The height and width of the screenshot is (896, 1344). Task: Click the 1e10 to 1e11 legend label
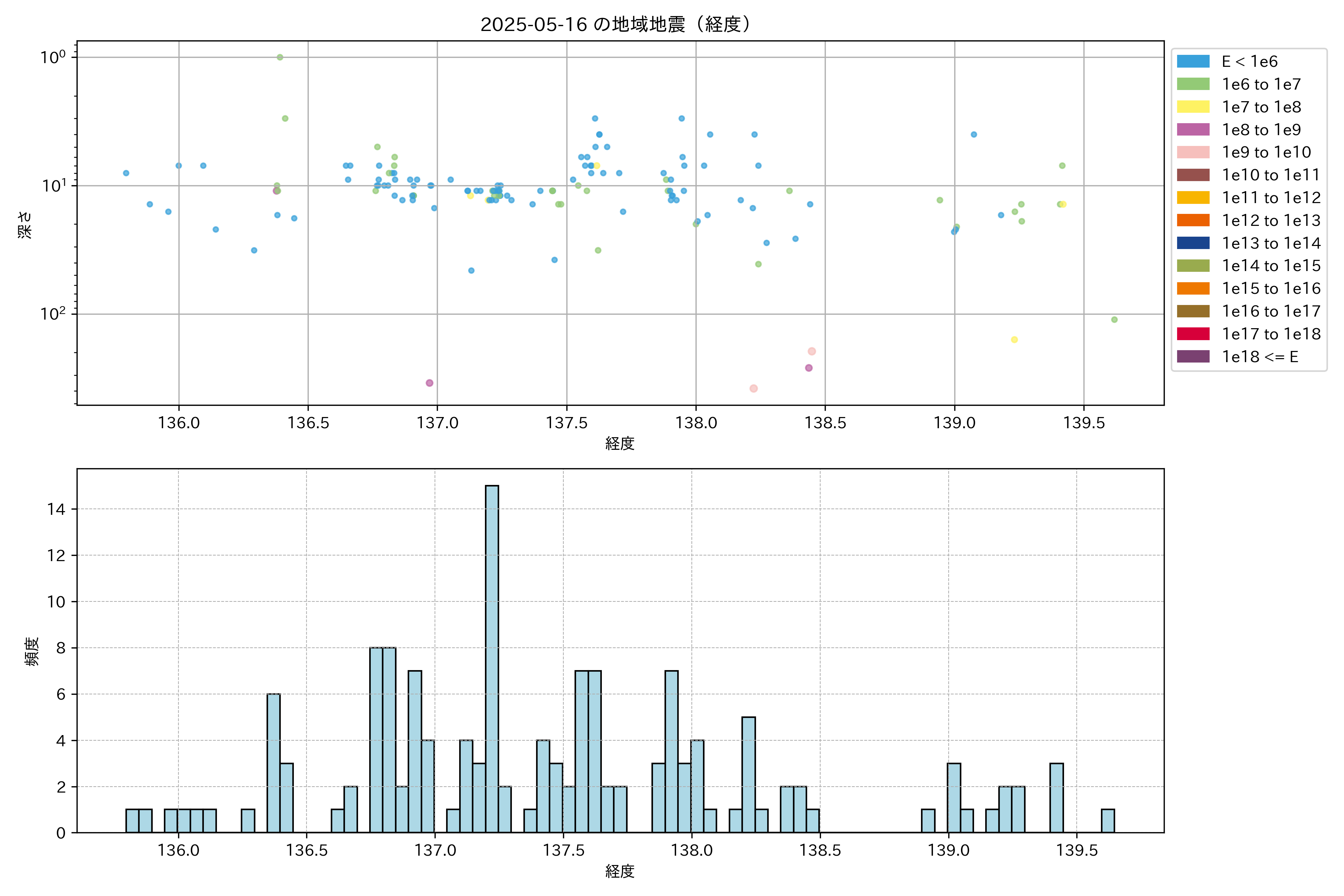click(1271, 175)
